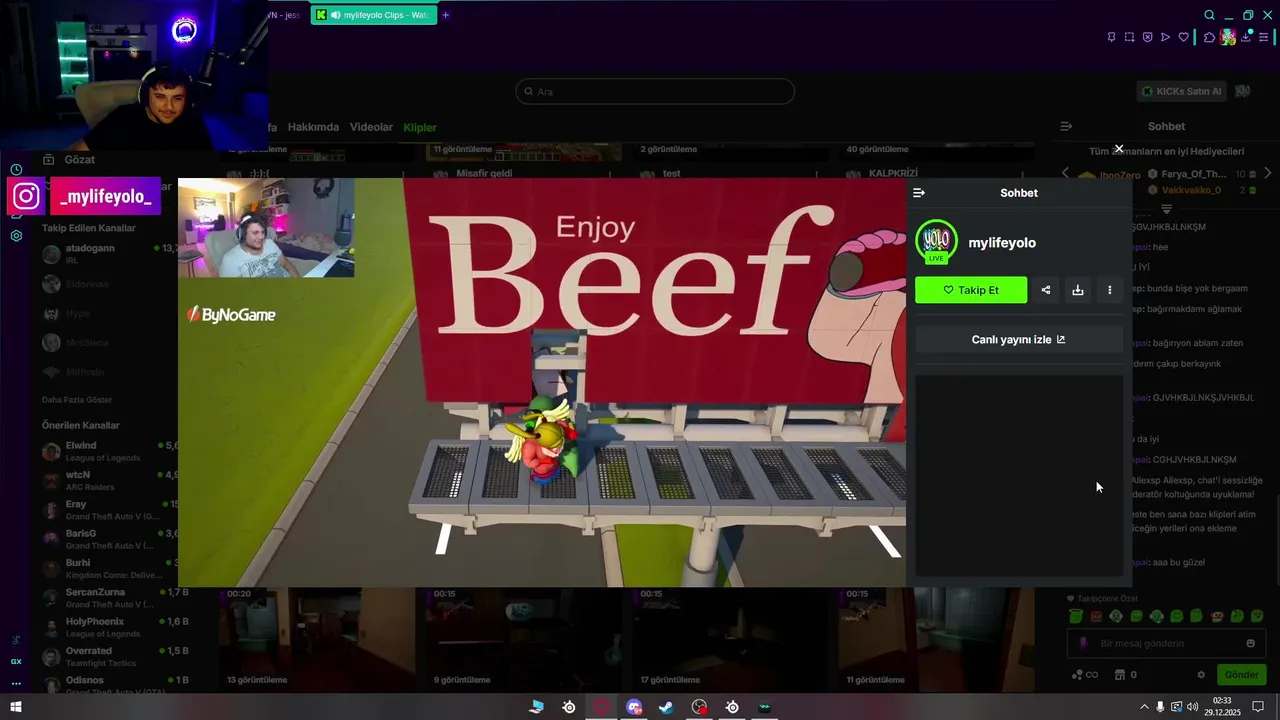Open the browser easy setup menu icon
The height and width of the screenshot is (720, 1280).
tap(1264, 37)
